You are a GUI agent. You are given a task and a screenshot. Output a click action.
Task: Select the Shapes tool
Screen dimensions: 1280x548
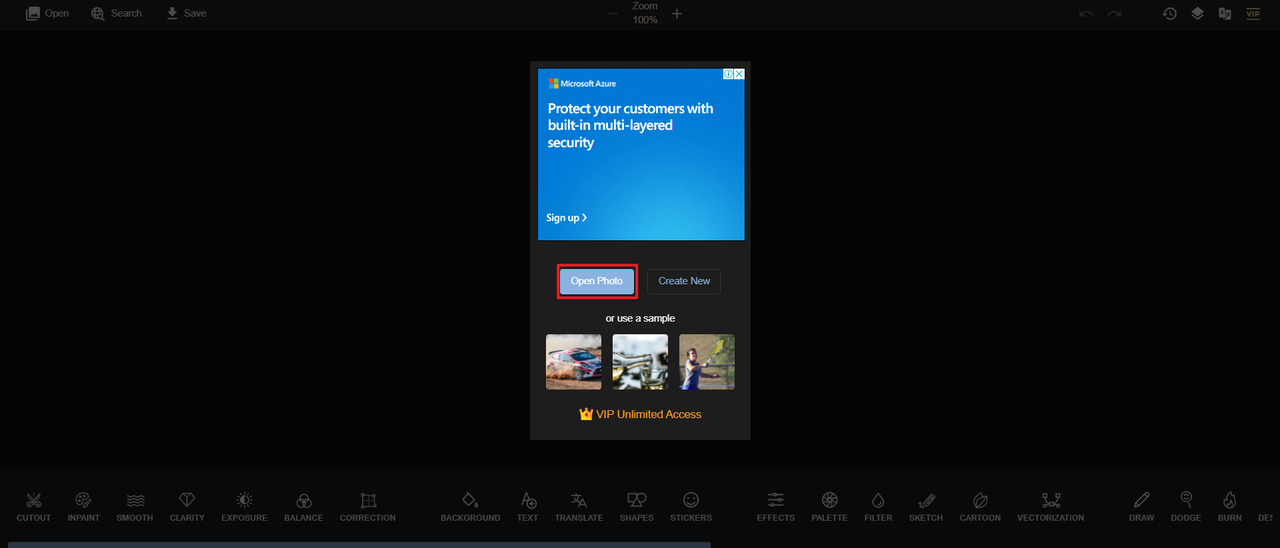(x=636, y=507)
